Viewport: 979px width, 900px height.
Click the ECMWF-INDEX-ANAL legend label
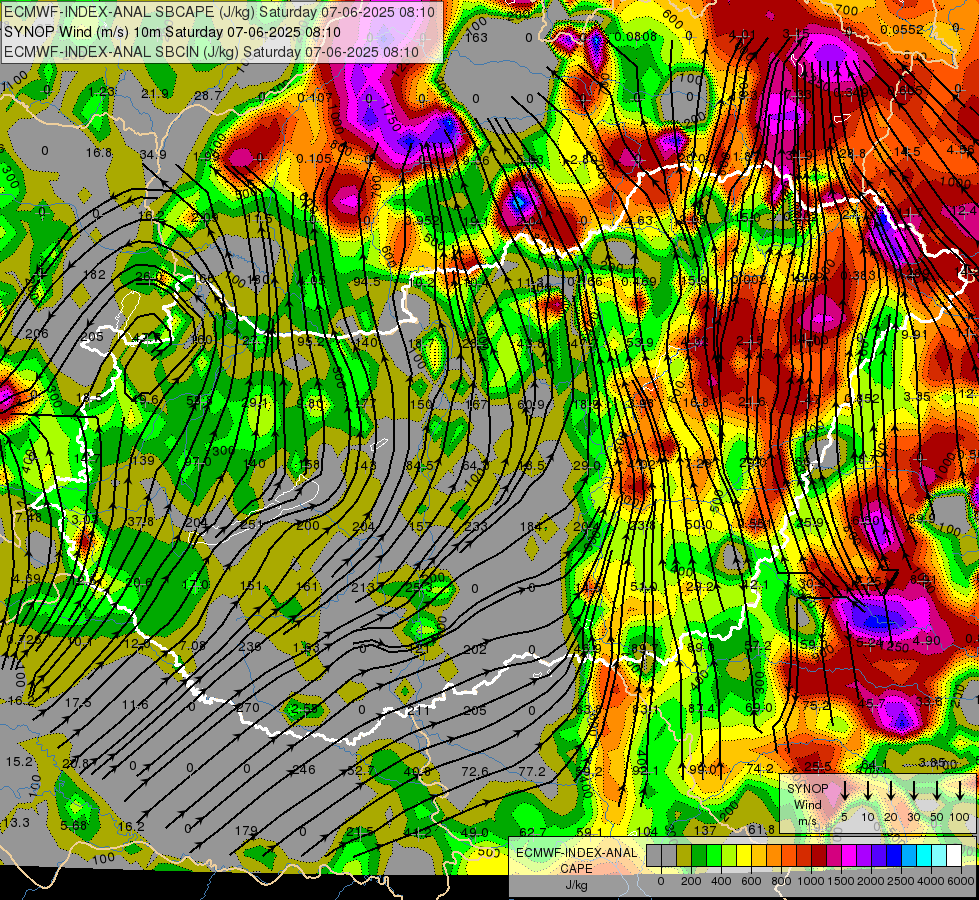tap(577, 853)
